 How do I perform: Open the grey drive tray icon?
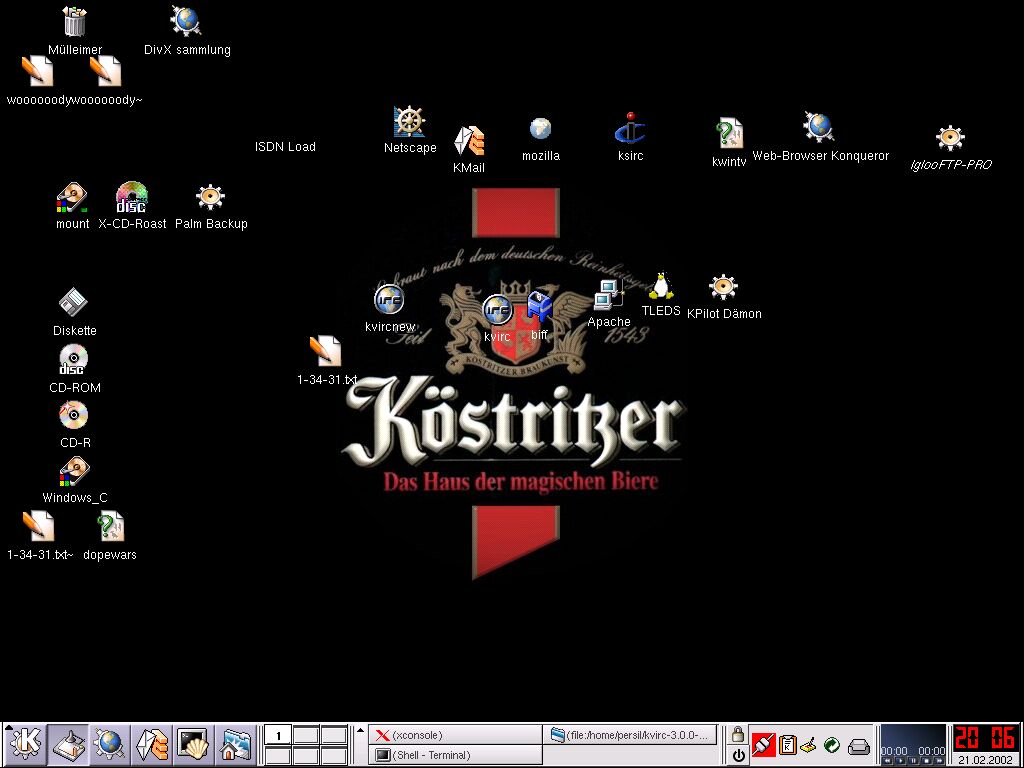click(x=859, y=746)
